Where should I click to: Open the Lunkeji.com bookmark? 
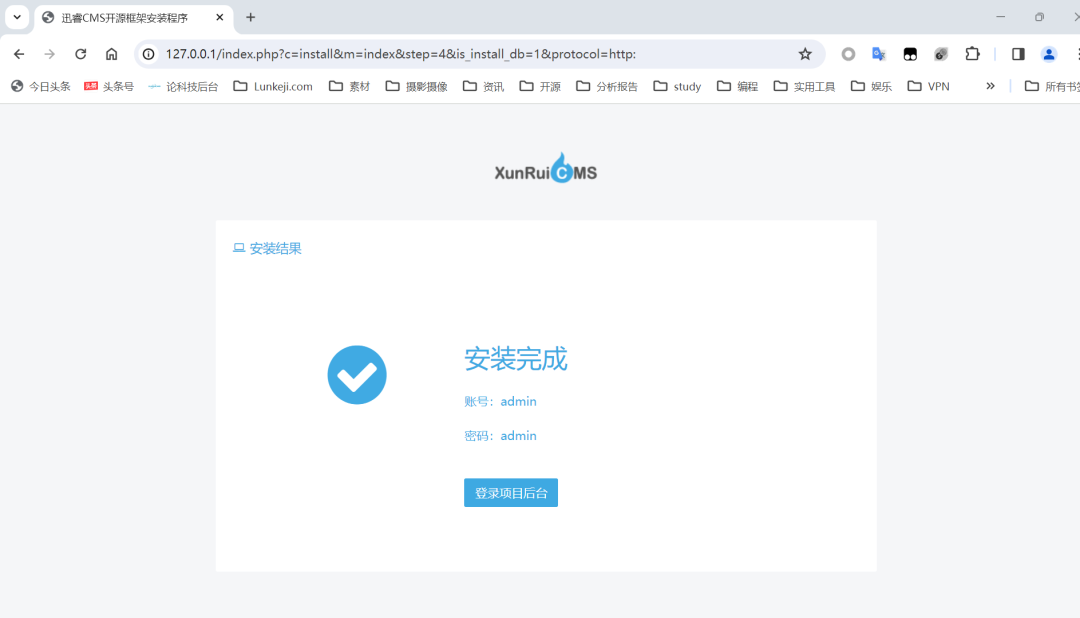point(272,86)
